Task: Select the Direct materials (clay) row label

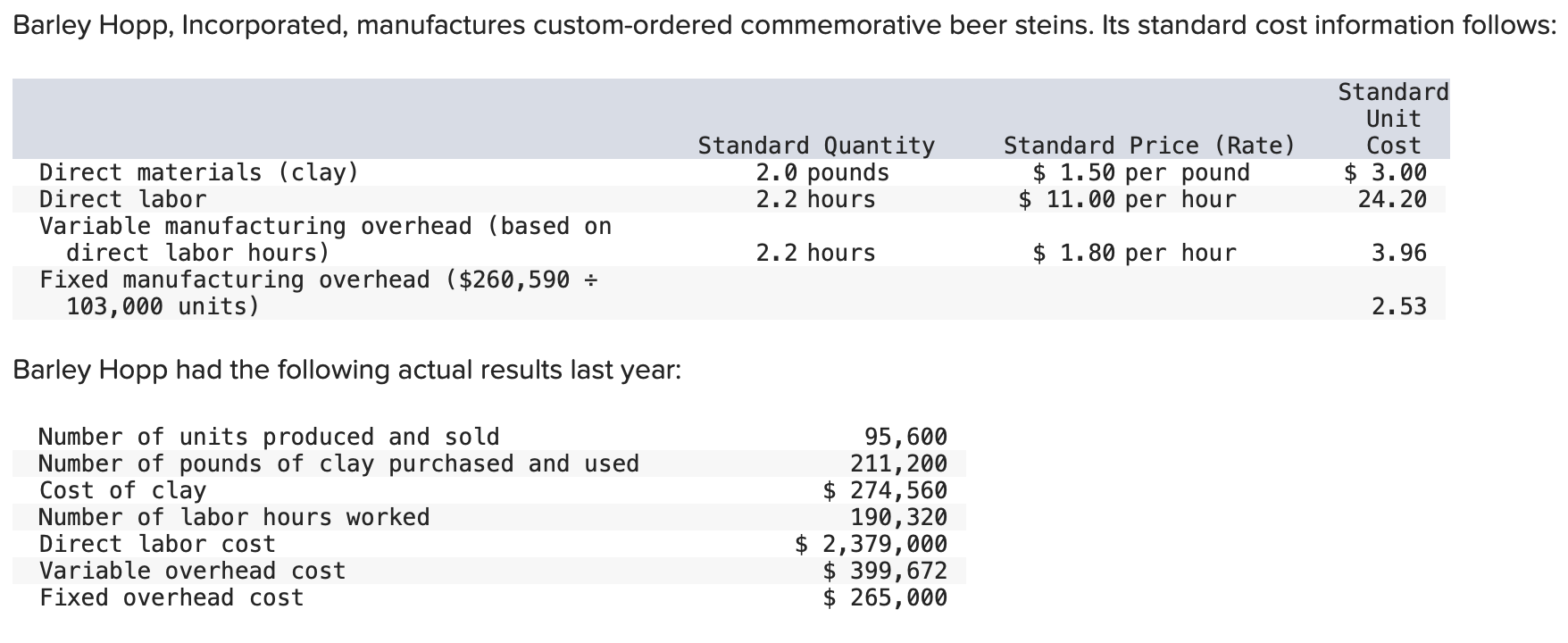Action: pyautogui.click(x=198, y=172)
